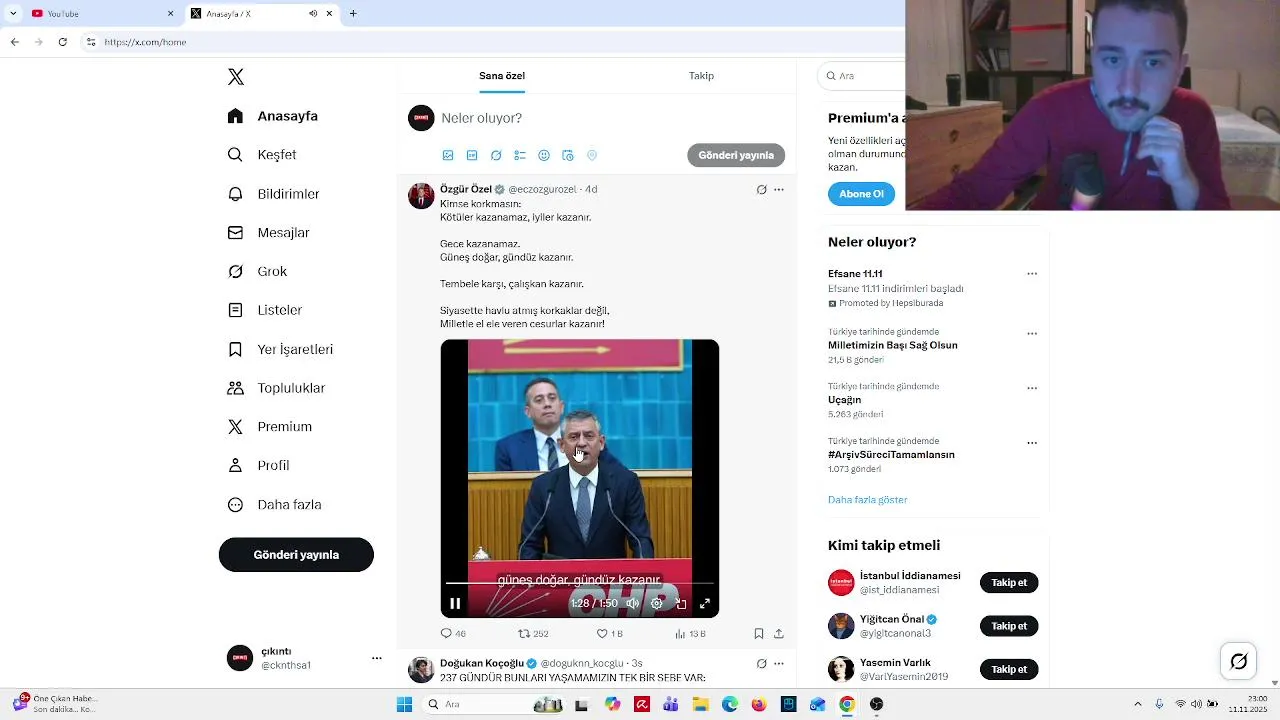The width and height of the screenshot is (1280, 720).
Task: Open trend Milletimizin Başı Sağ Olsun
Action: (x=893, y=346)
